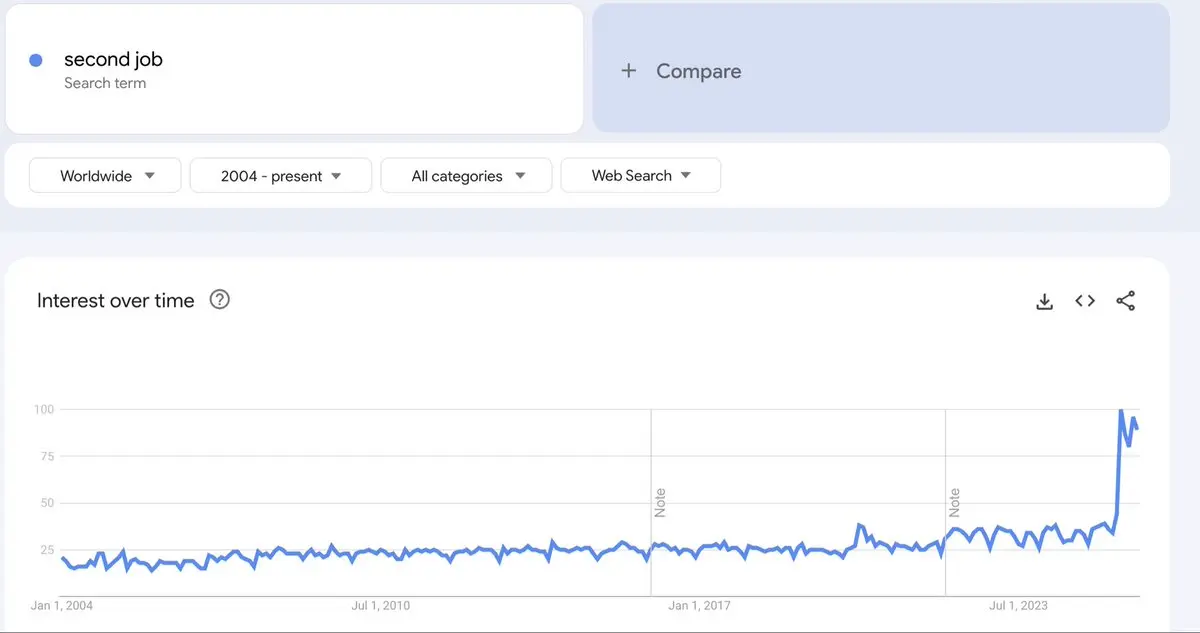1200x633 pixels.
Task: Open help for Interest over time
Action: click(219, 299)
